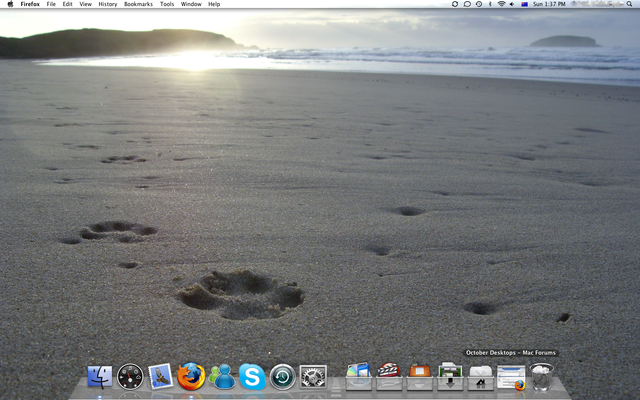Open the Wi-Fi status menu

501,4
